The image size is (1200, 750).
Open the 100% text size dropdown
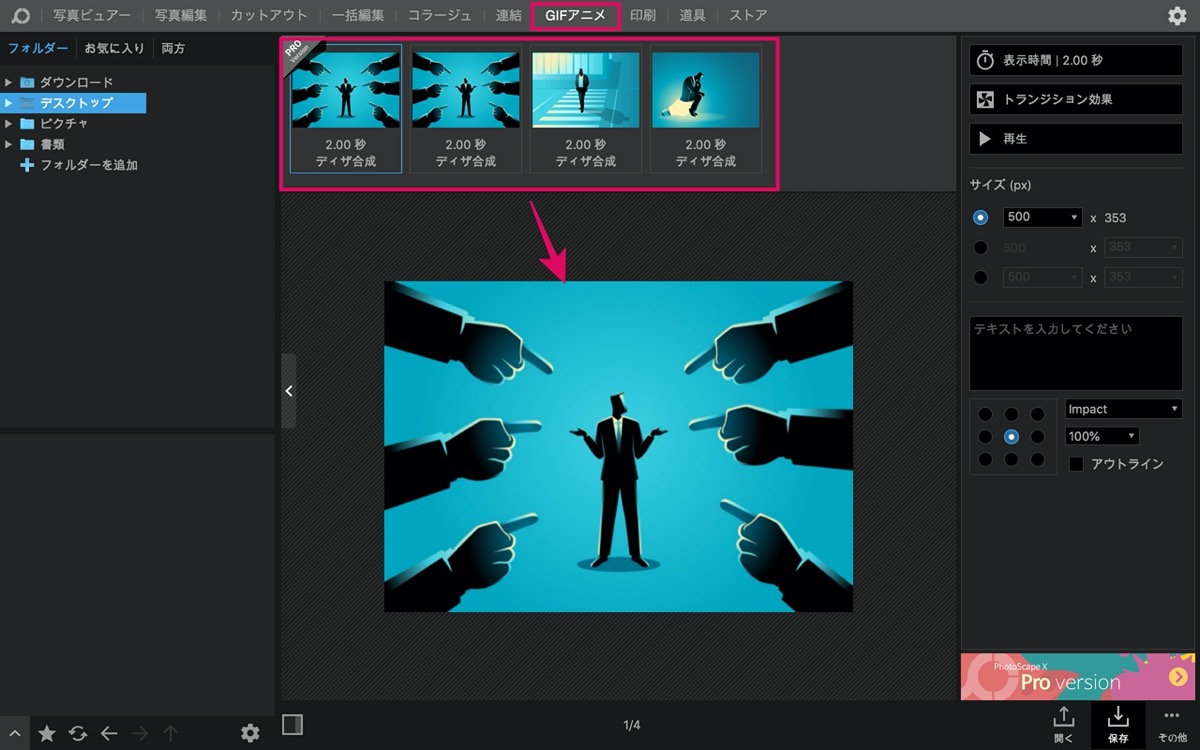[x=1102, y=436]
